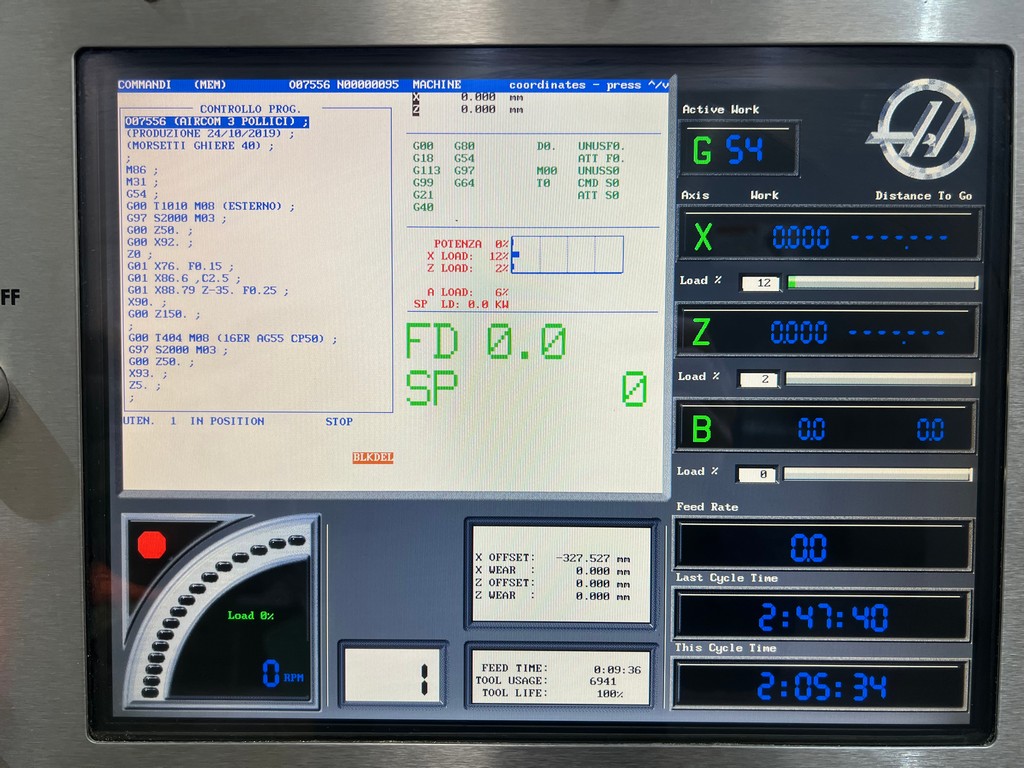Click the active M00 code
This screenshot has height=768, width=1024.
coord(547,170)
